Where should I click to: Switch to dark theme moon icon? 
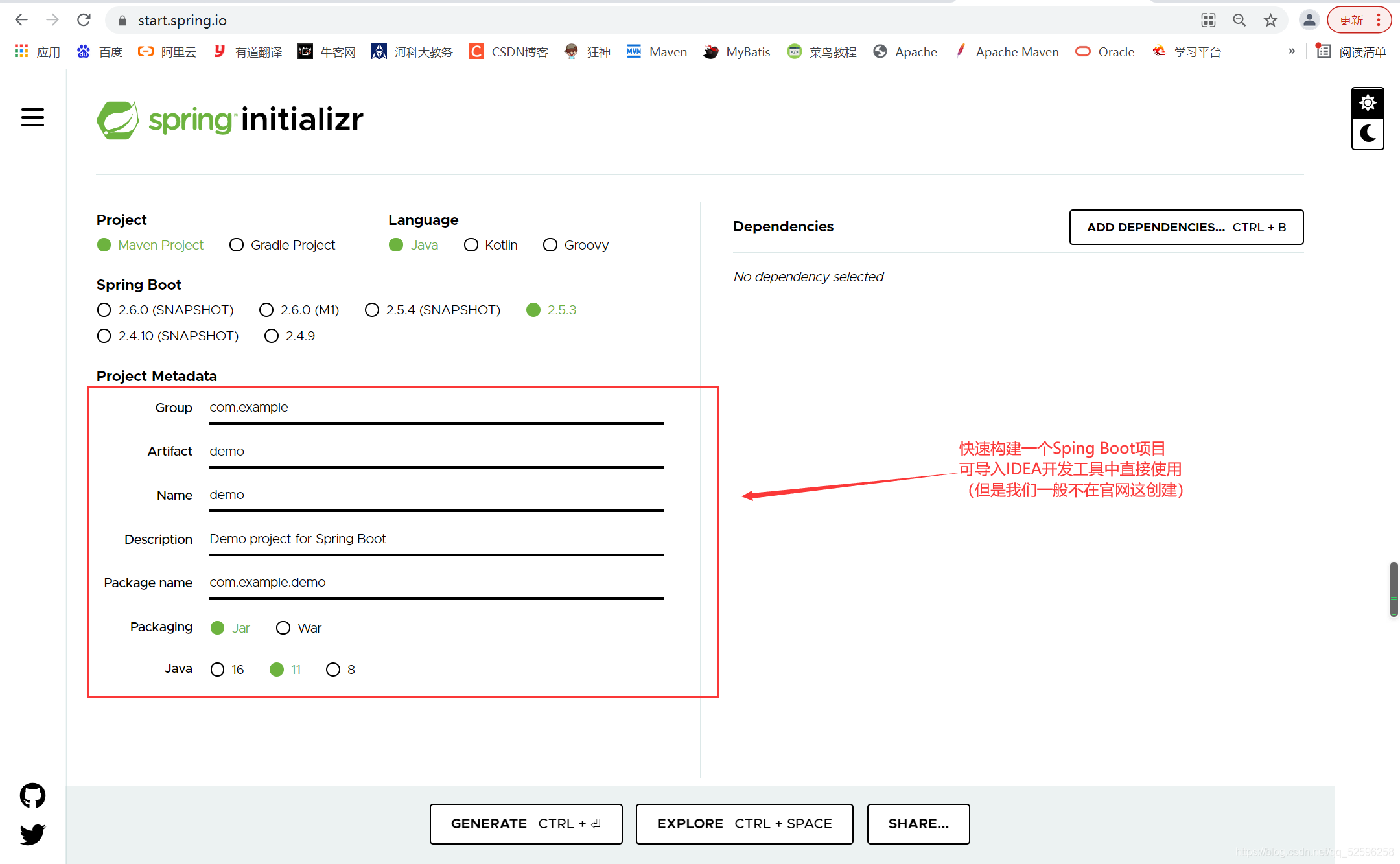1368,134
